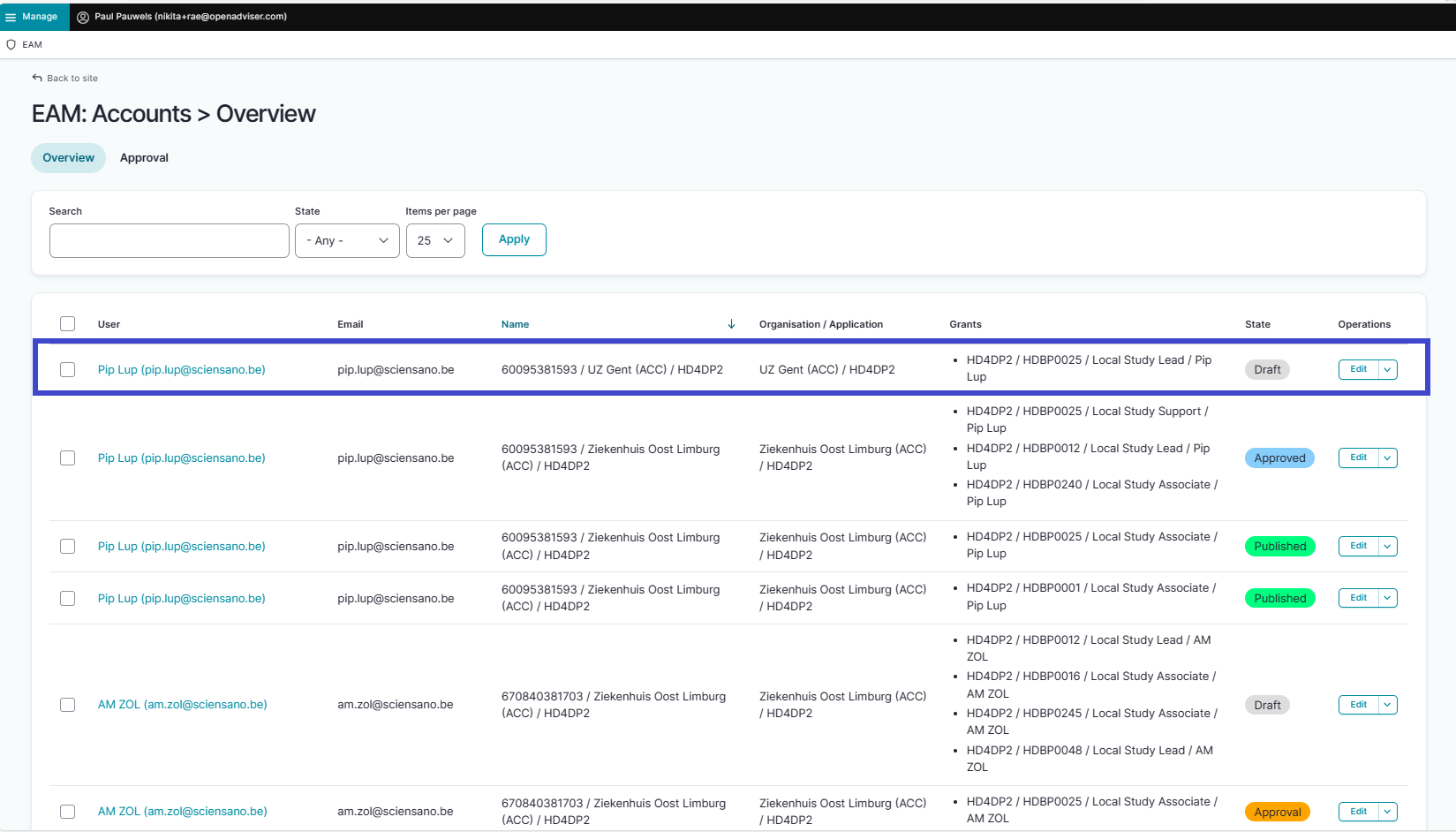Check the first Pip Lup Draft row checkbox
The width and height of the screenshot is (1456, 832).
(x=68, y=370)
